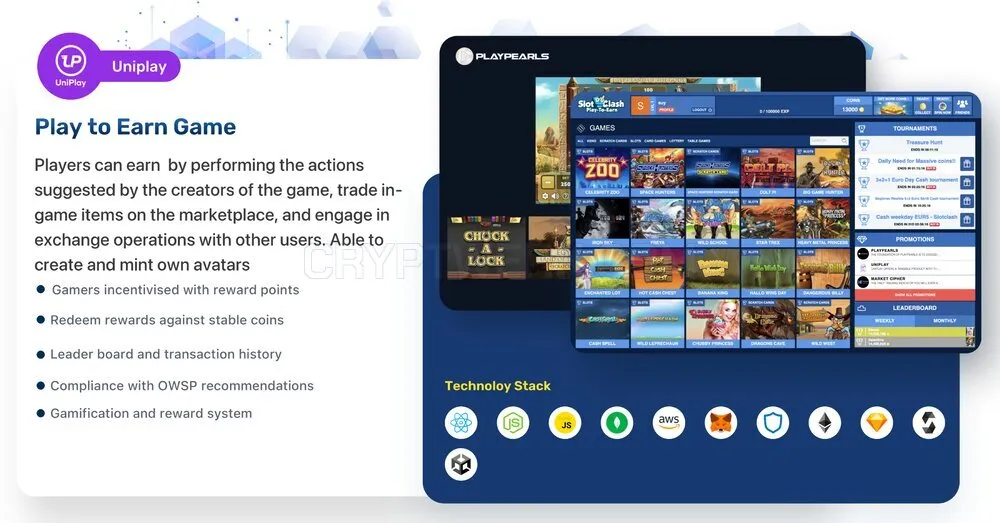1000x523 pixels.
Task: Open the Star Trex game thumbnail
Action: (x=768, y=222)
